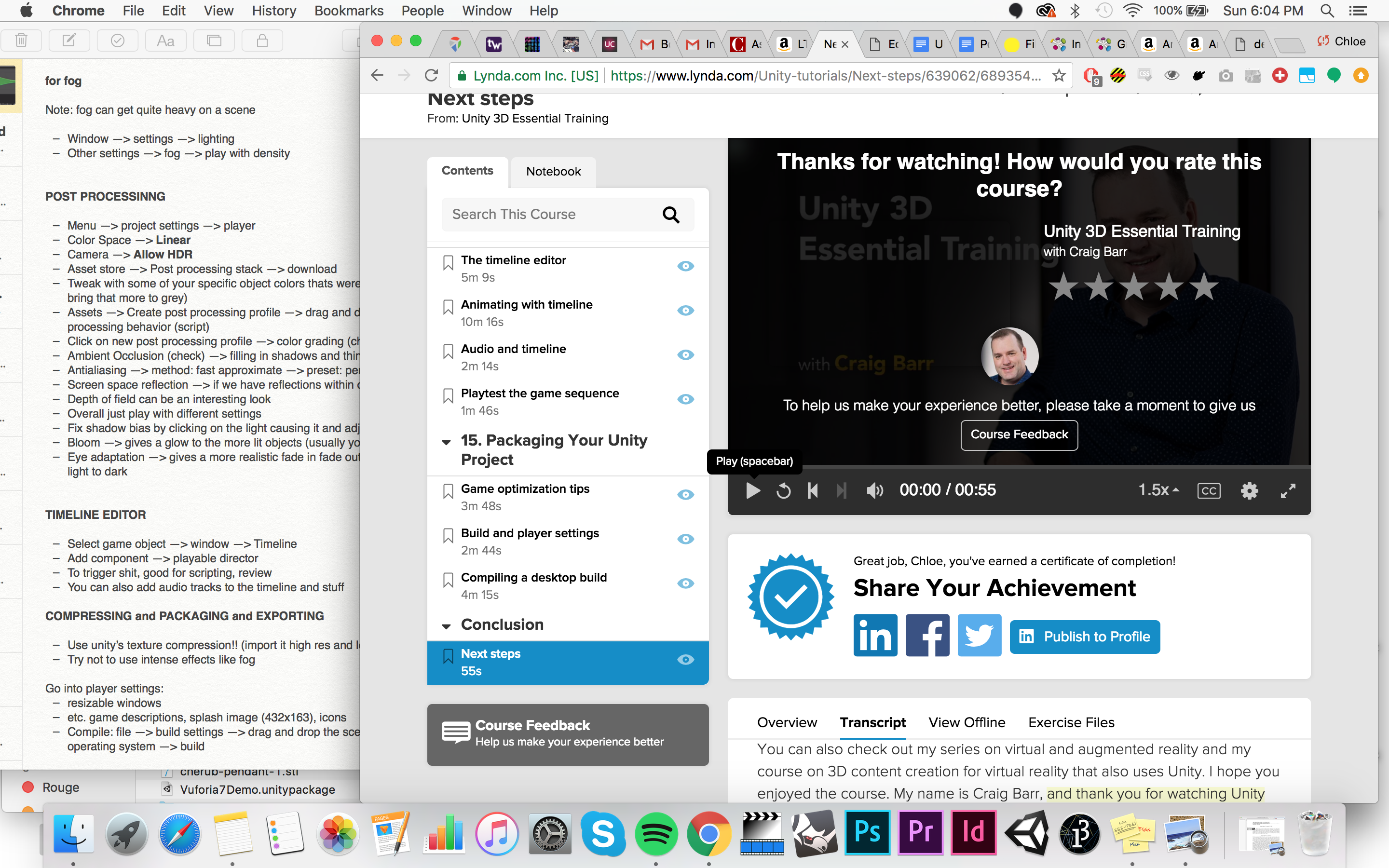1389x868 pixels.
Task: Toggle viewed eye for The timeline editor
Action: (x=685, y=266)
